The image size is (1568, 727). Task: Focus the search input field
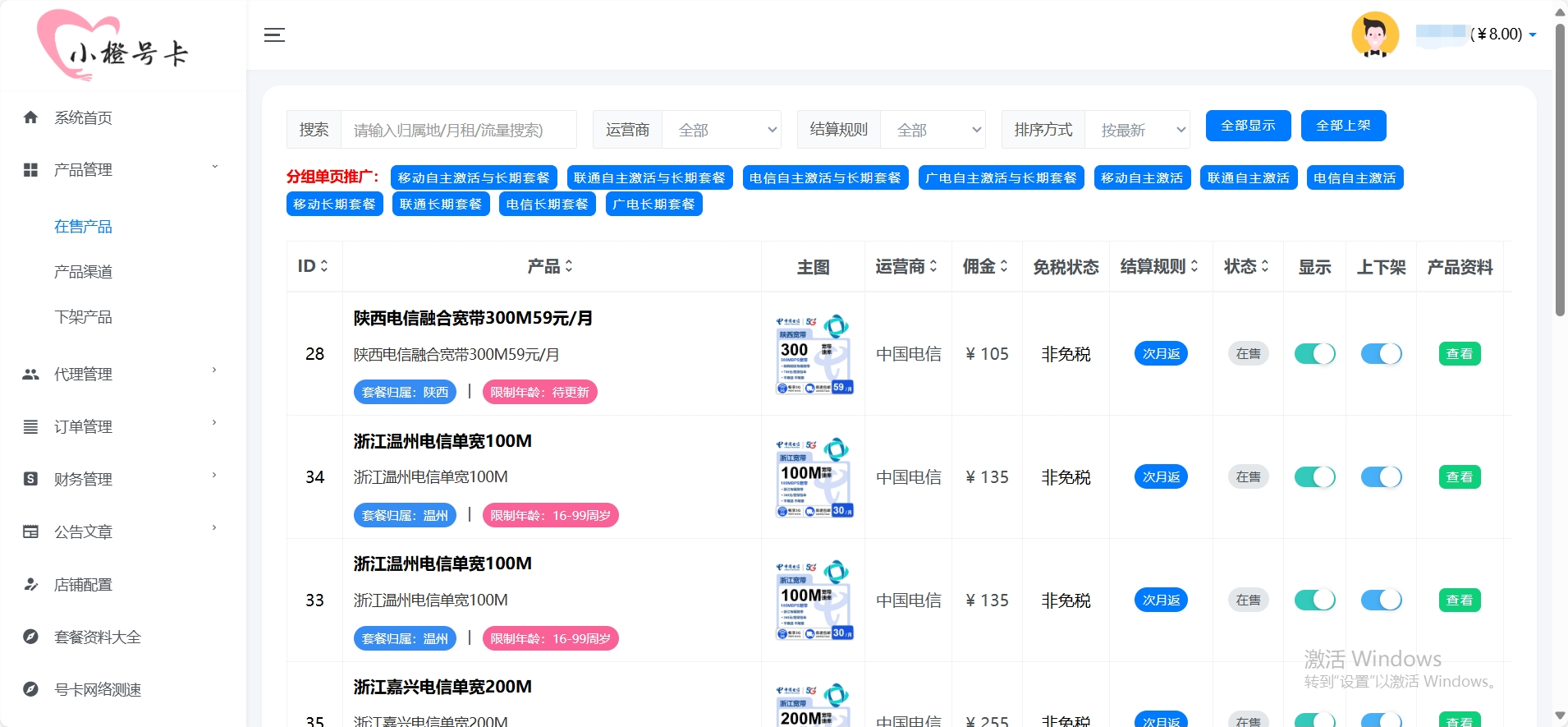(x=458, y=130)
